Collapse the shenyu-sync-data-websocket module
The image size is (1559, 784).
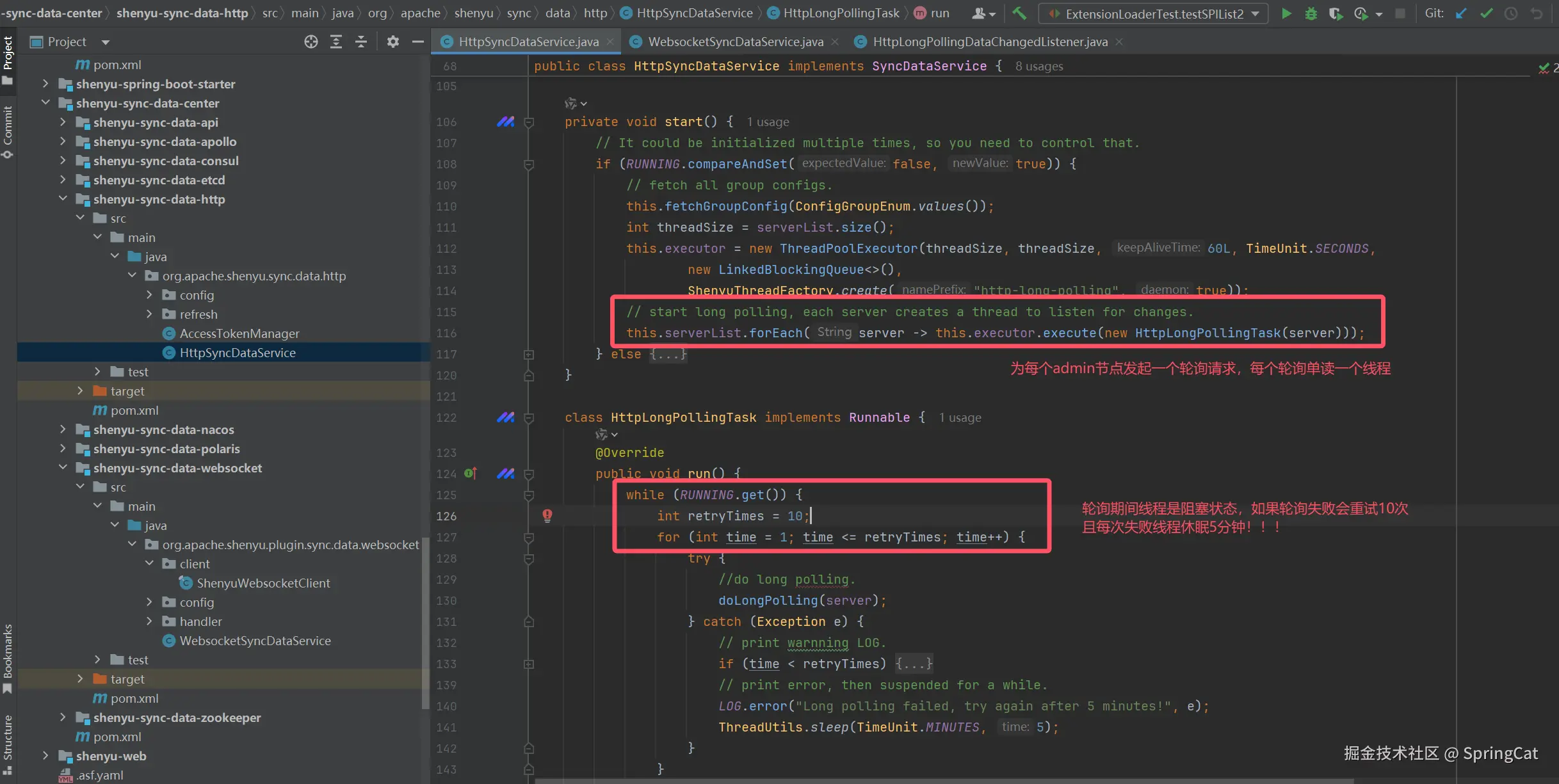coord(62,468)
